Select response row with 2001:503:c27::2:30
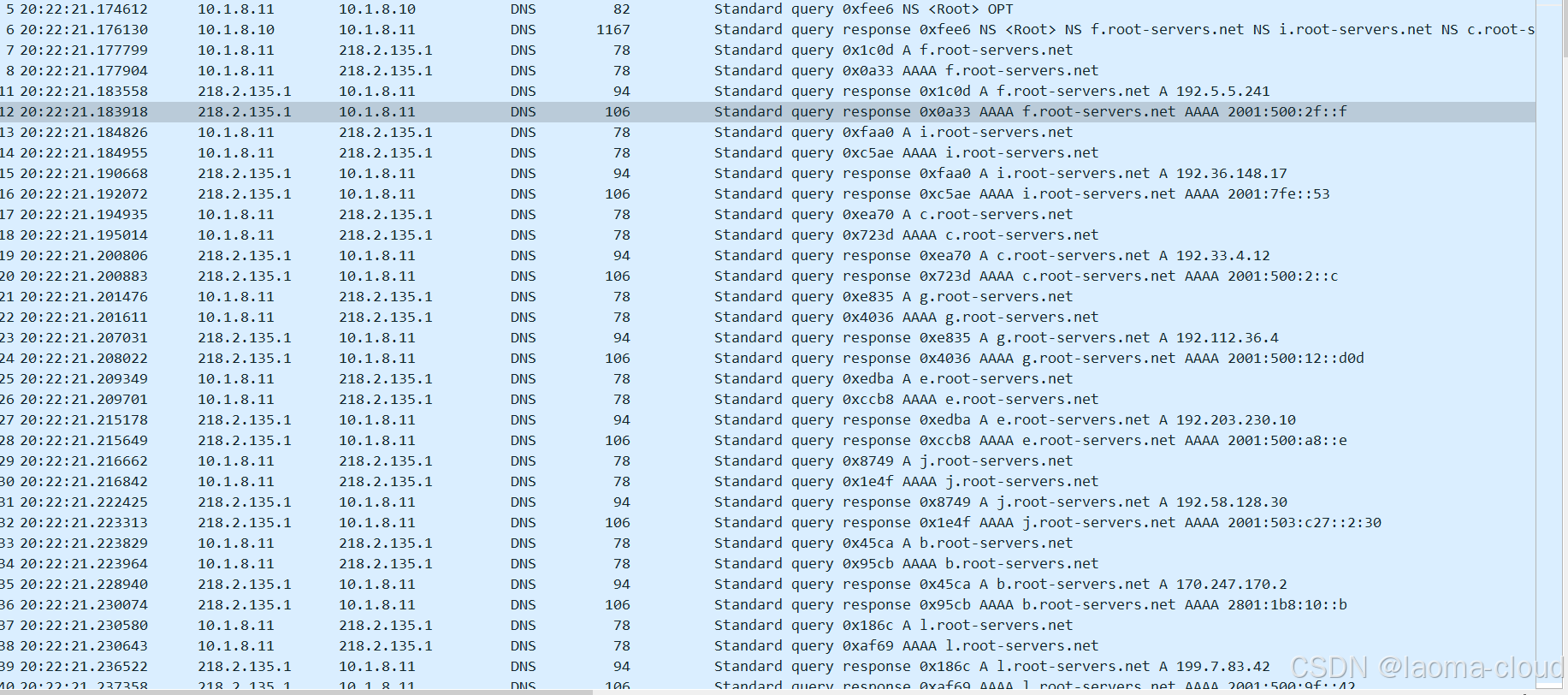The width and height of the screenshot is (1568, 695). coord(767,522)
